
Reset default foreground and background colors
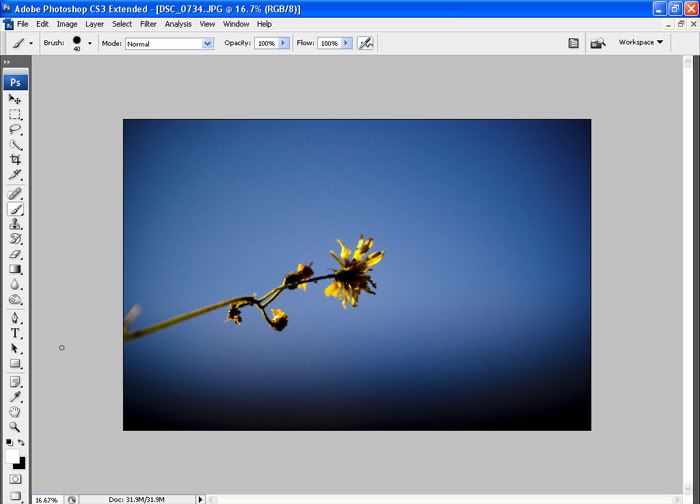pos(9,442)
